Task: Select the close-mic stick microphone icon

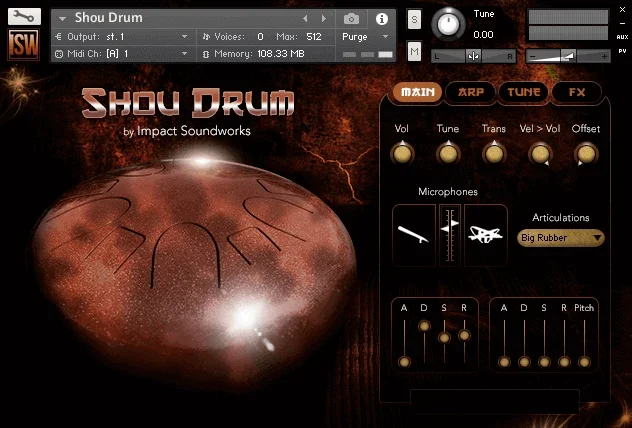Action: point(414,235)
